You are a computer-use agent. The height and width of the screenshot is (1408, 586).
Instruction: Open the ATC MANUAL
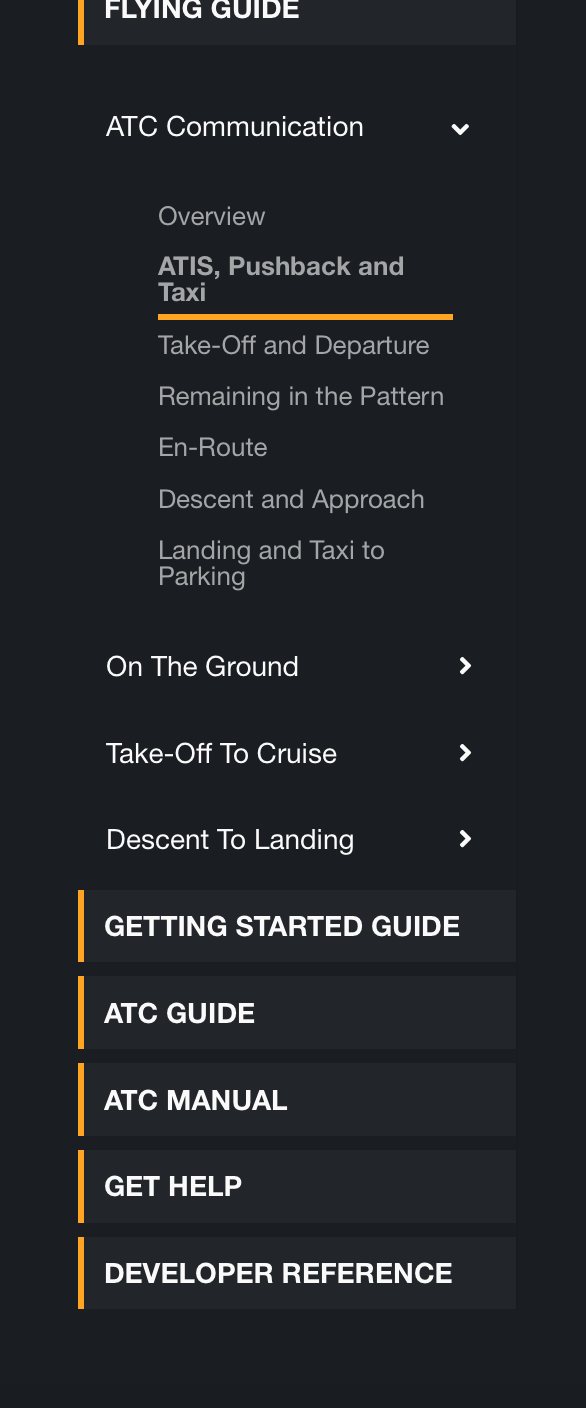(x=195, y=1100)
